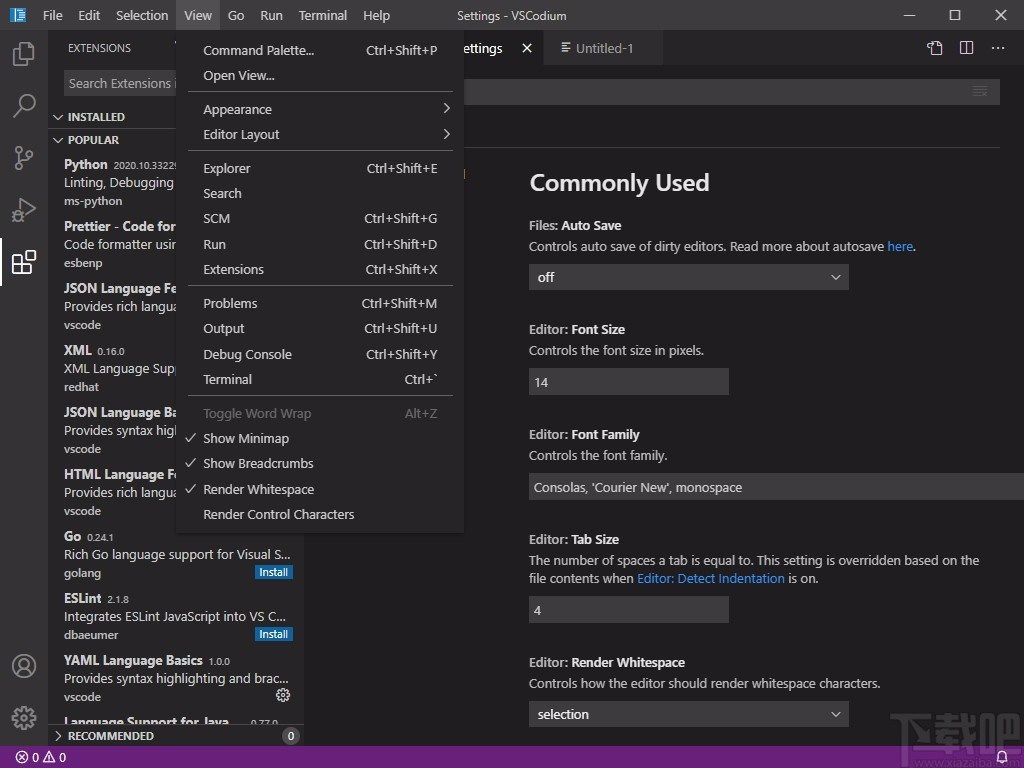Click the Split Editor icon in the tab bar
The image size is (1024, 768).
[x=966, y=47]
